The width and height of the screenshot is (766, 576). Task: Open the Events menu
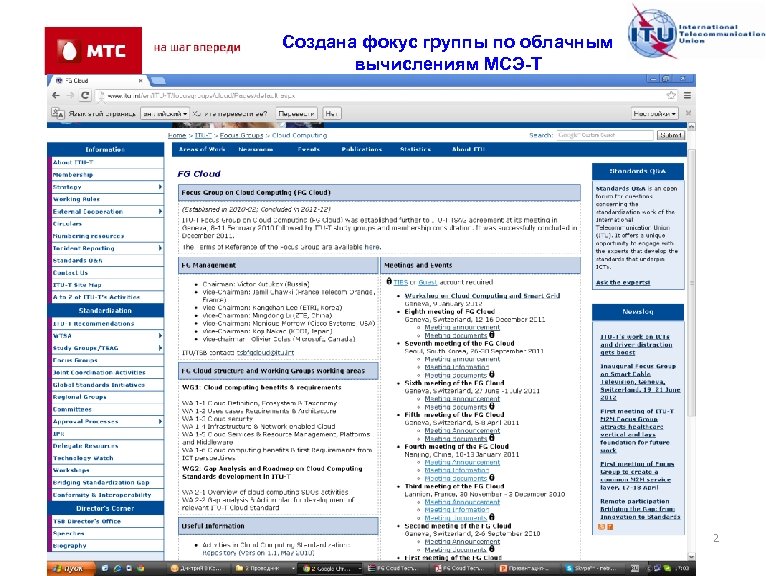308,149
